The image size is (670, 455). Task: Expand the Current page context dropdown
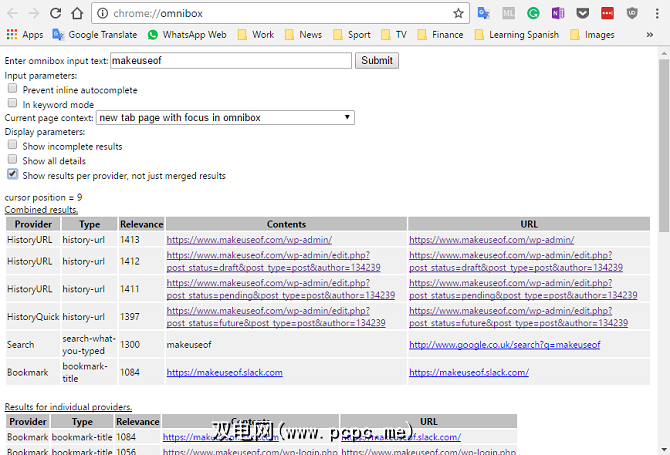pyautogui.click(x=225, y=117)
